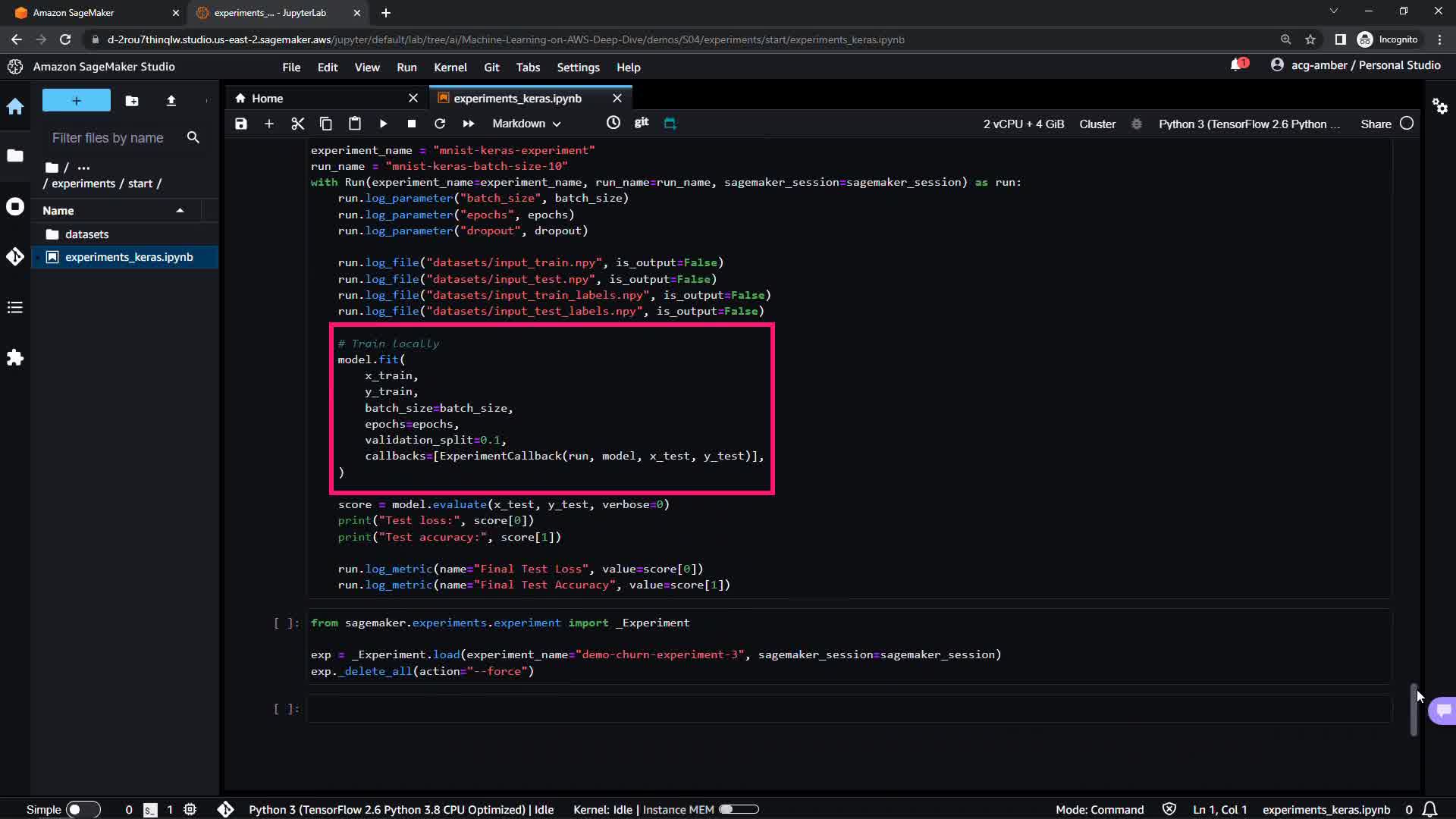Cut selected cells with the scissors icon
This screenshot has width=1456, height=819.
(x=297, y=124)
